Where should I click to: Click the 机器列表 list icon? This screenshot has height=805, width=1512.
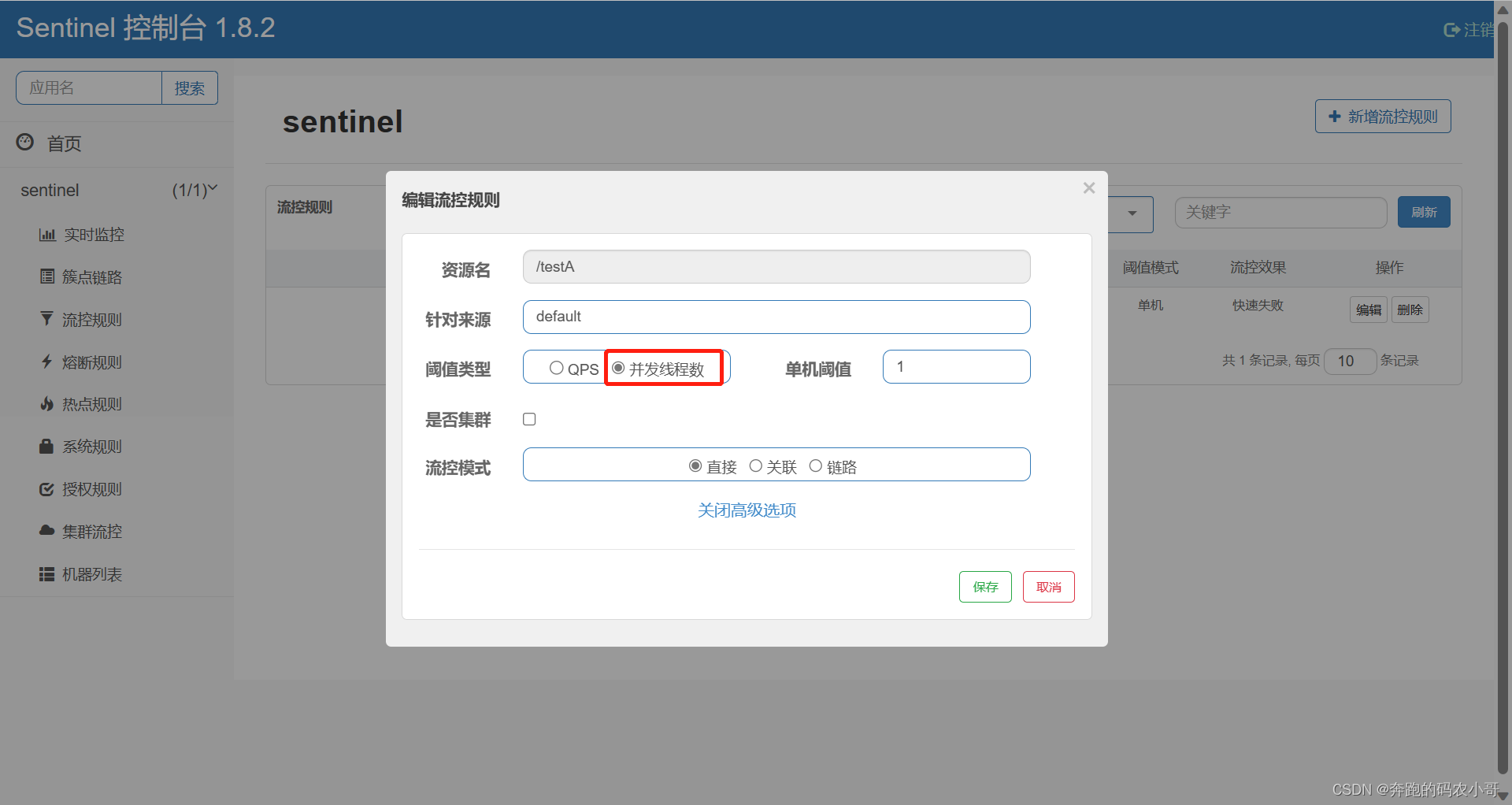point(47,574)
